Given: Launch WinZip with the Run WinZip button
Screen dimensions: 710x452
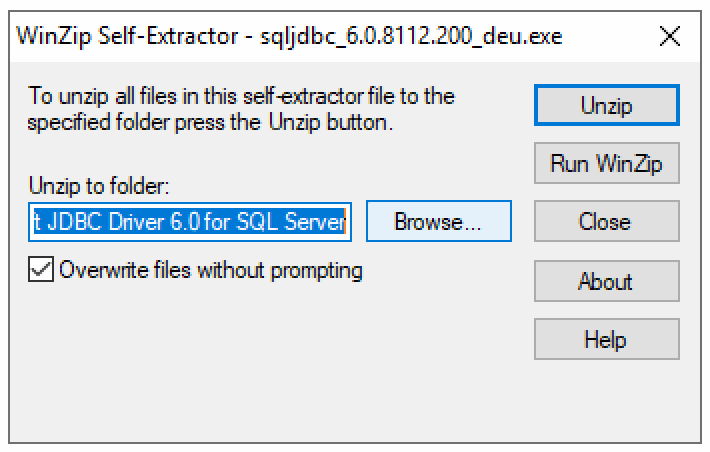Looking at the screenshot, I should (606, 163).
